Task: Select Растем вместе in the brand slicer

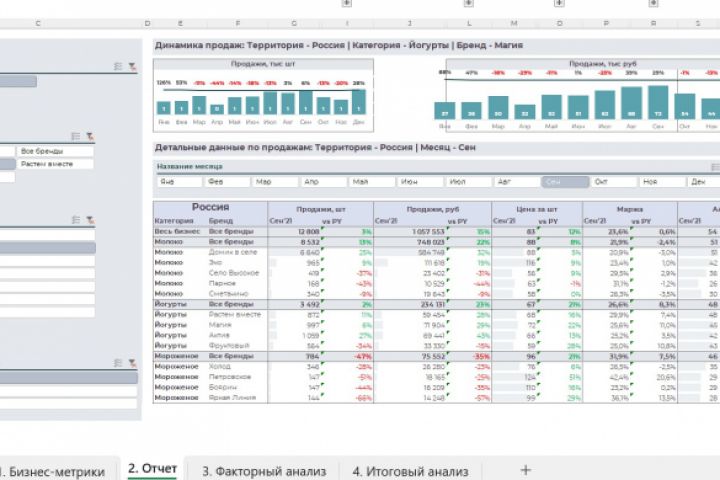Action: 55,164
